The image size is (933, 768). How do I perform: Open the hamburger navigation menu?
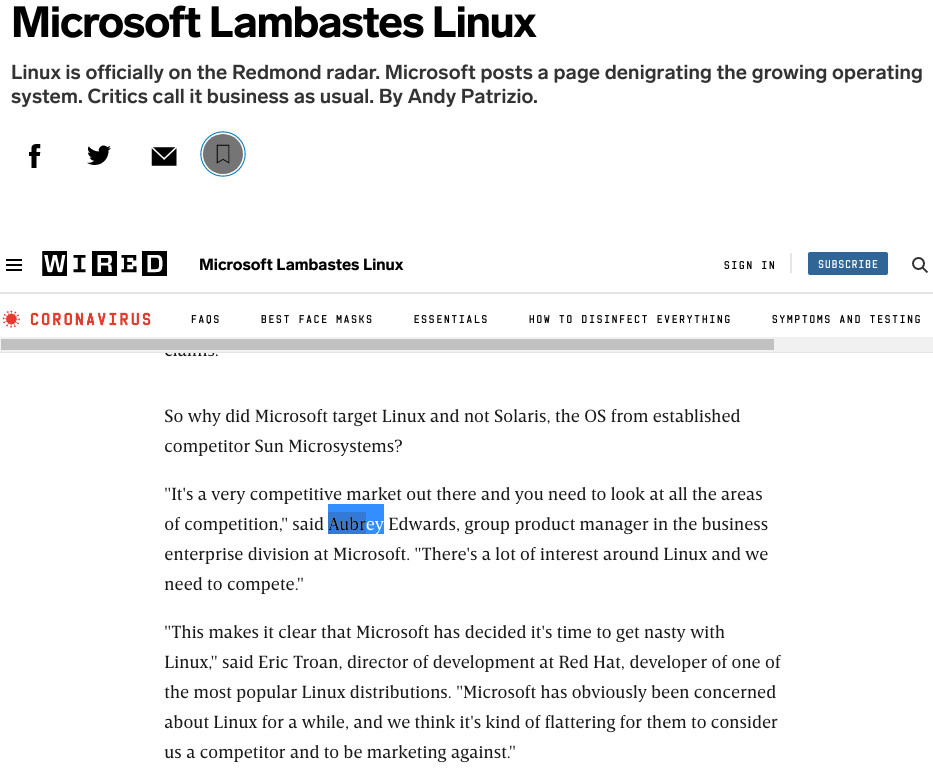14,265
